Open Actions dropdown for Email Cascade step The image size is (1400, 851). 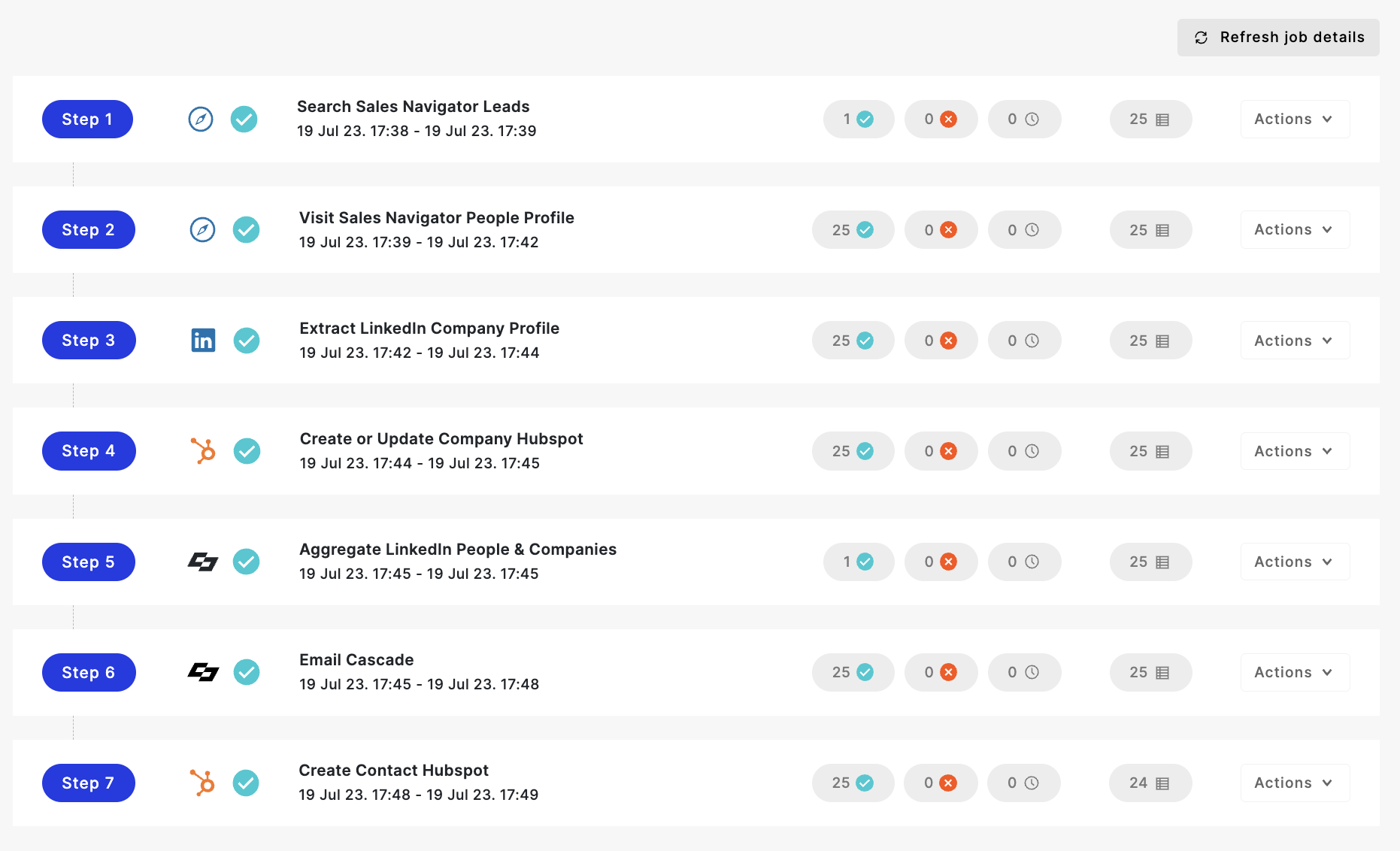1295,672
